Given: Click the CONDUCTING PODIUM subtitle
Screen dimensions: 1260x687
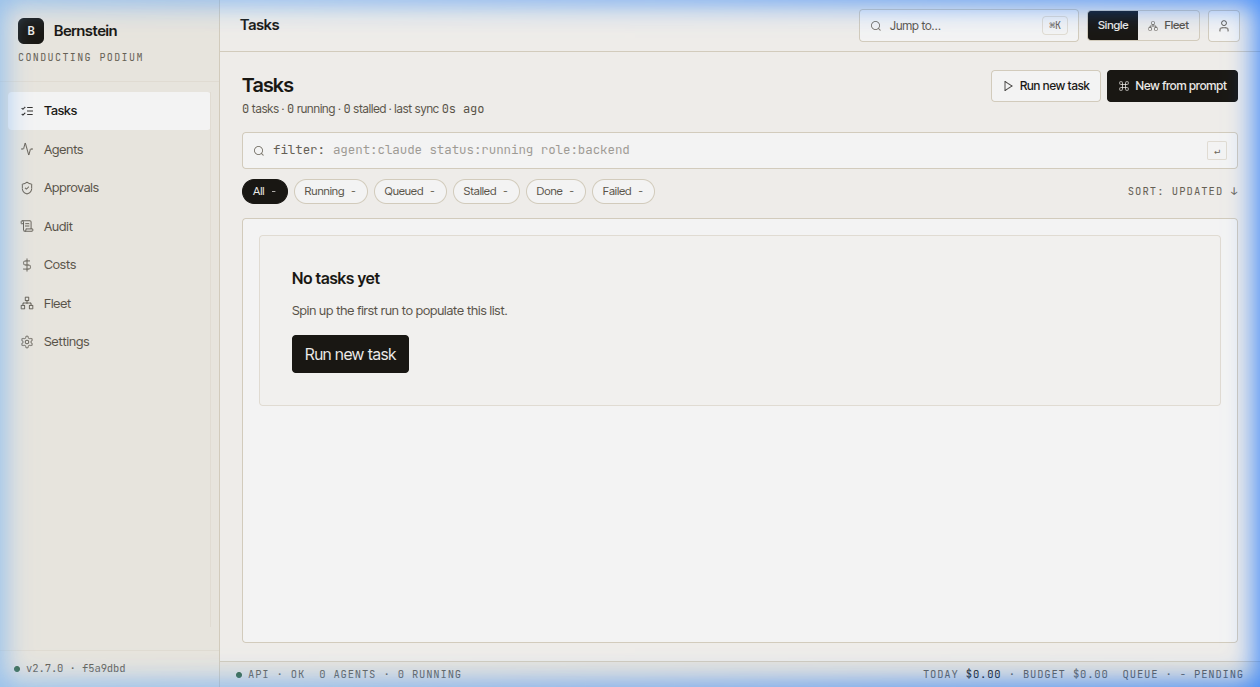Looking at the screenshot, I should (x=81, y=58).
